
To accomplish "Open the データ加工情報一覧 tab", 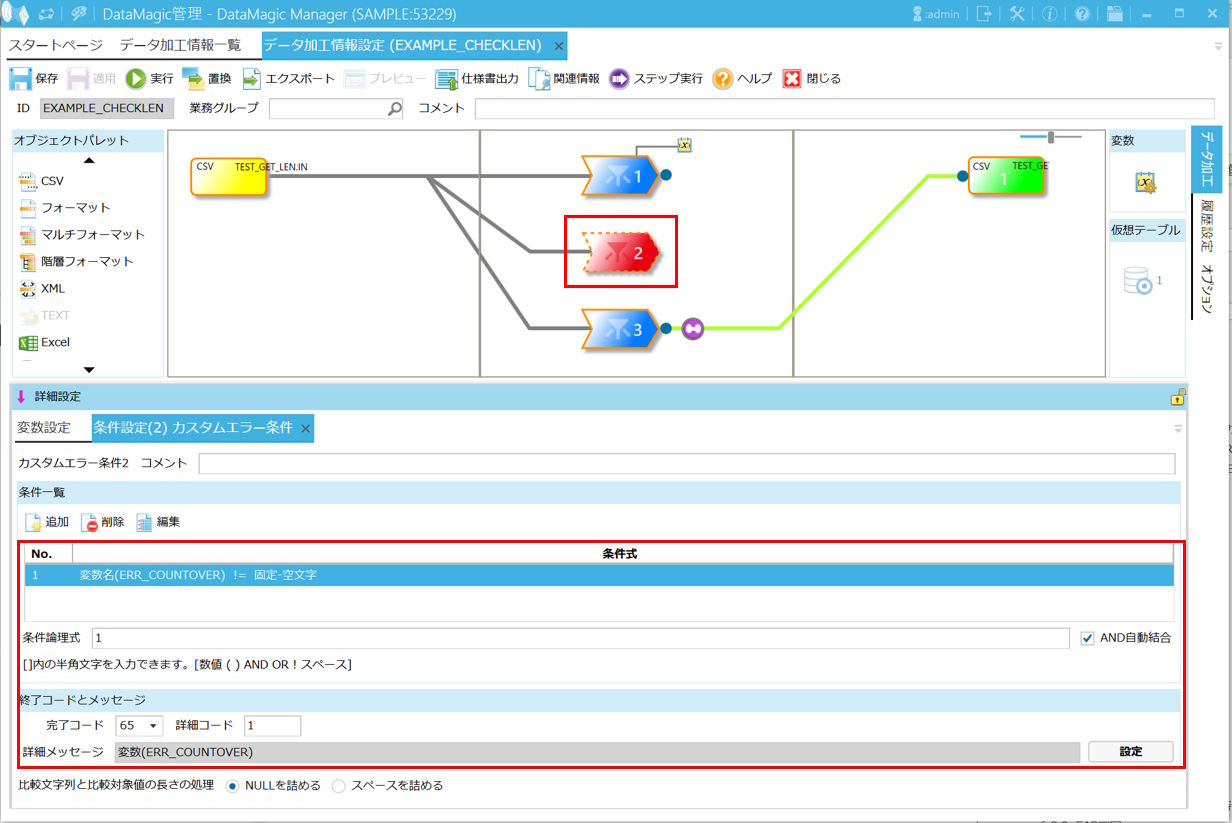I will (180, 46).
